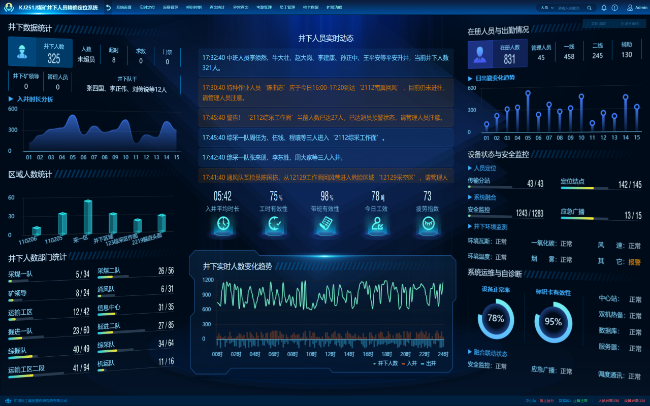Select the 带班有效性 document icon
This screenshot has width=650, height=406.
coord(325,225)
